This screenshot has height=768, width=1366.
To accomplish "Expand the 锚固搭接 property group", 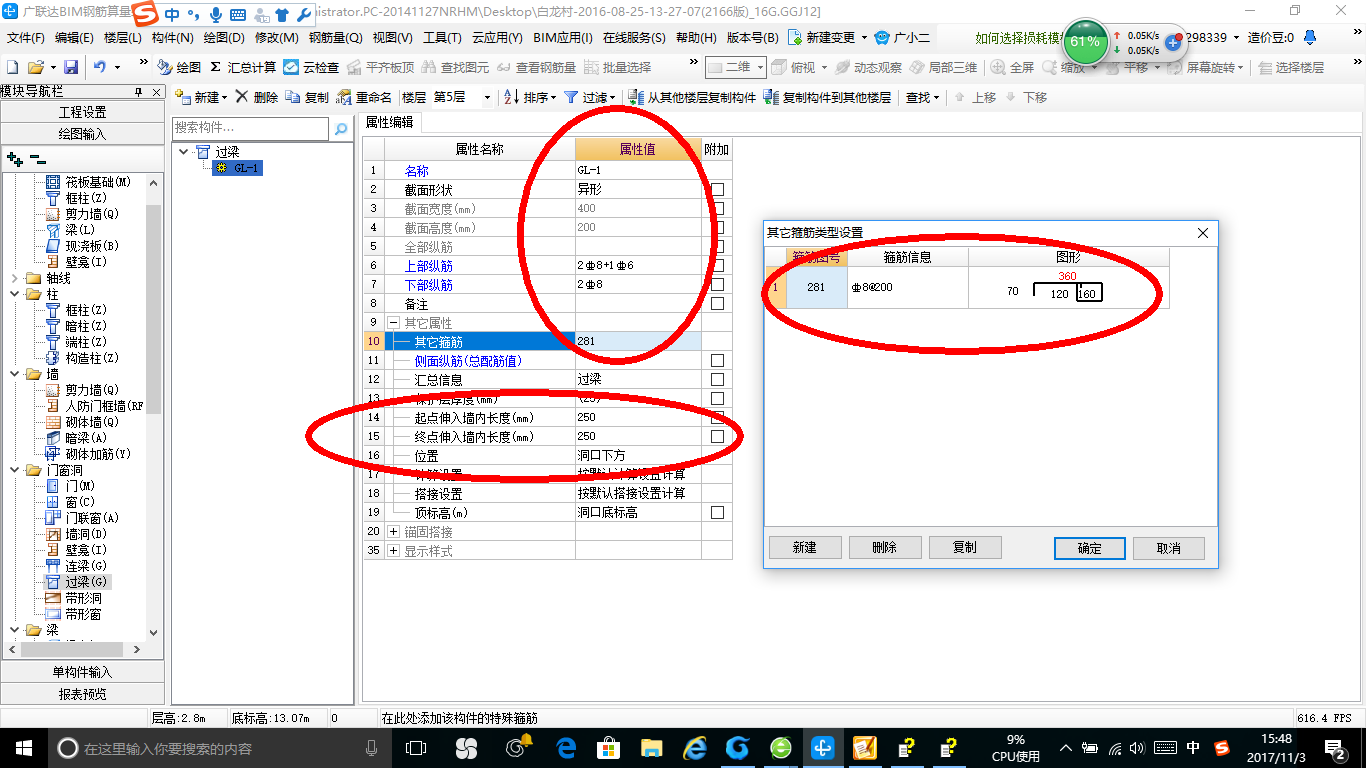I will pos(394,532).
